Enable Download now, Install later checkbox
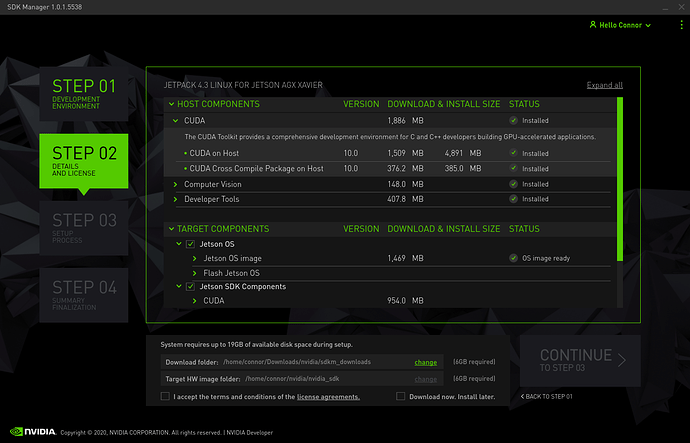 tap(400, 396)
